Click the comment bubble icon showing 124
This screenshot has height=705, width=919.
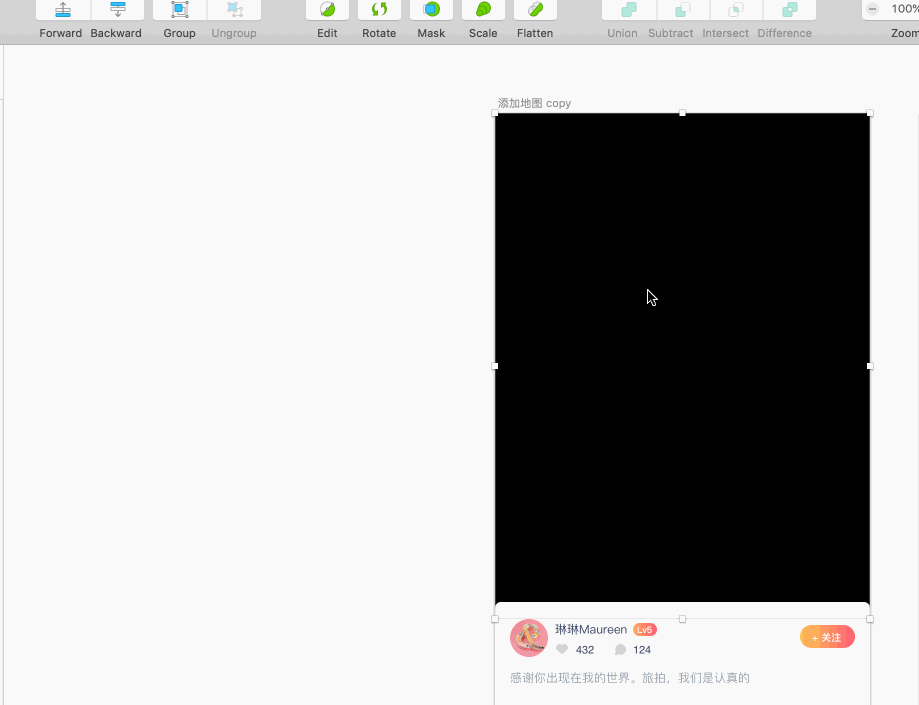(x=619, y=649)
